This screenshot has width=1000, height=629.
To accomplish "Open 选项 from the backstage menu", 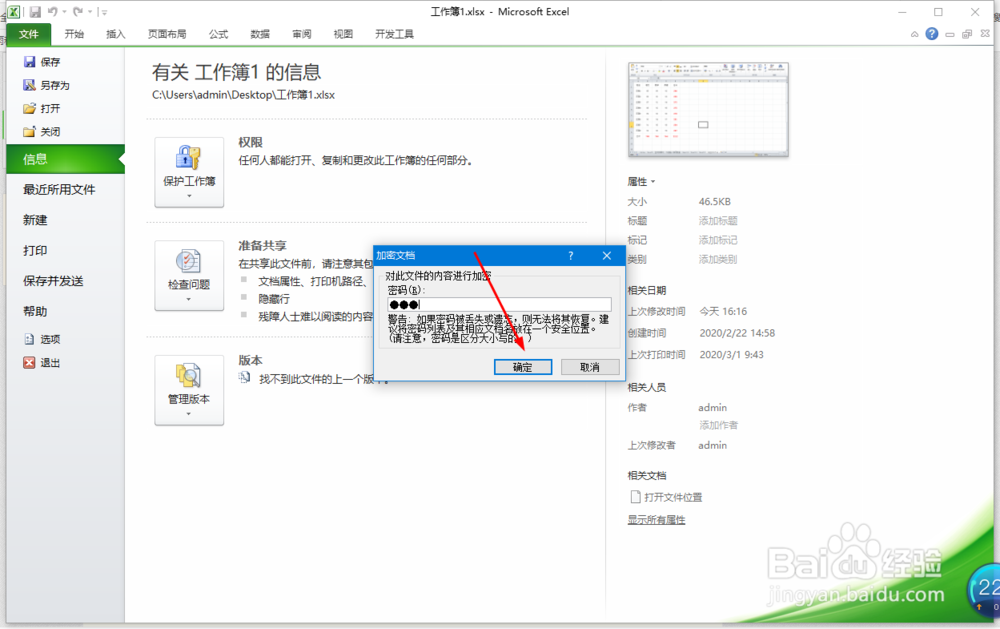I will tap(42, 339).
